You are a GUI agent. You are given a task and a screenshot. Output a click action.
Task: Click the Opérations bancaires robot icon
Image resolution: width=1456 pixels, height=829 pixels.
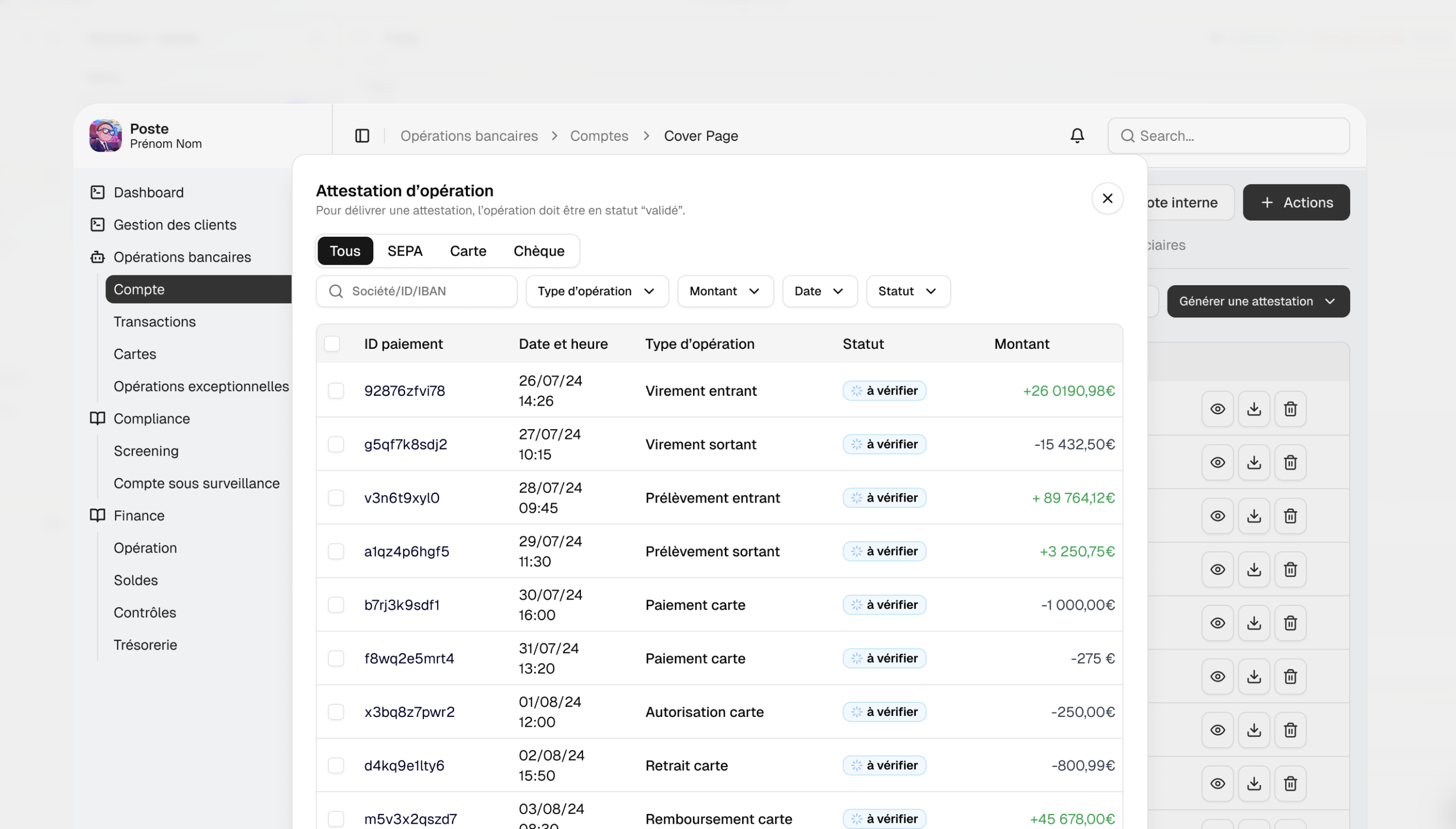pyautogui.click(x=98, y=257)
